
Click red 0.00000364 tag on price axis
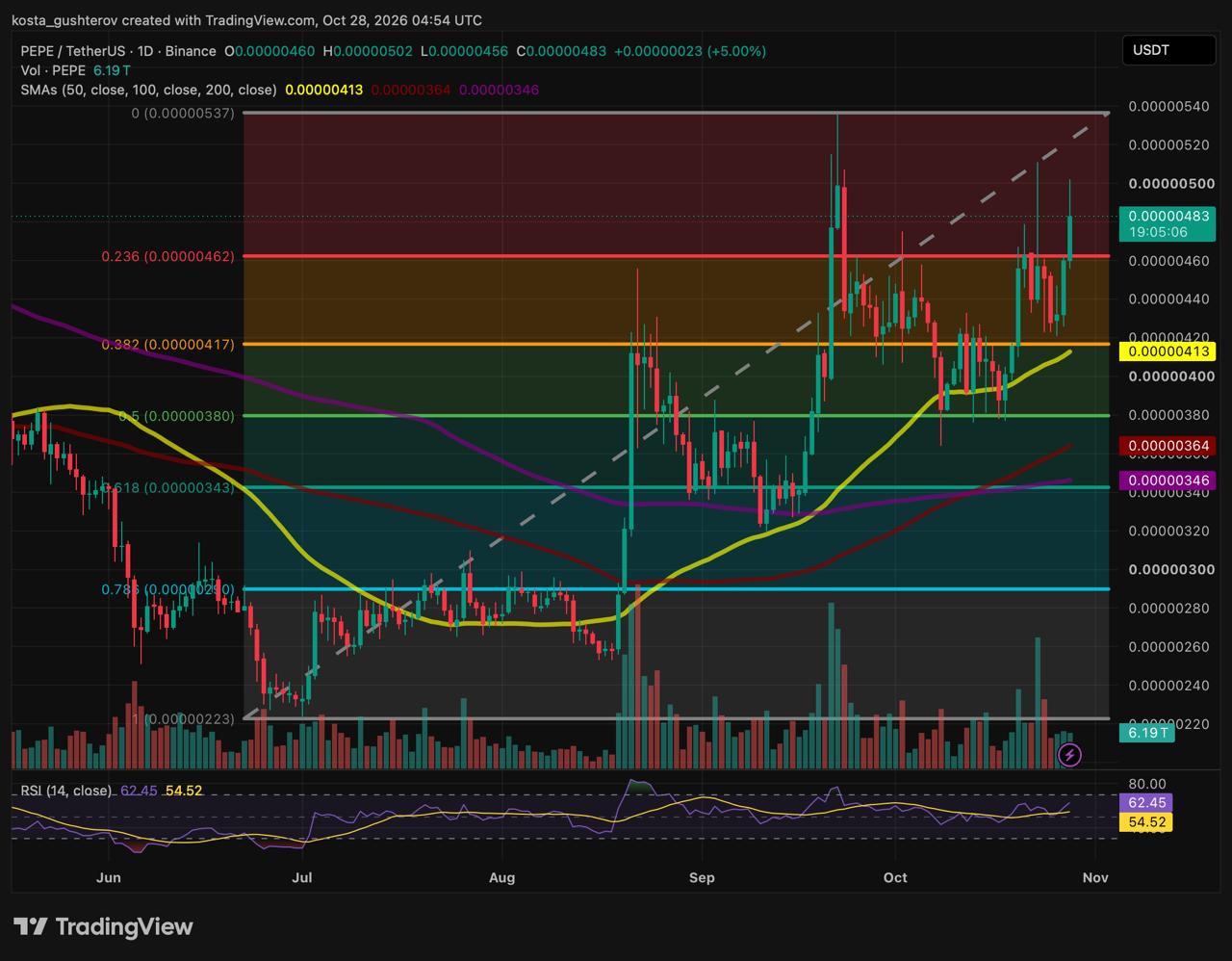pyautogui.click(x=1168, y=446)
